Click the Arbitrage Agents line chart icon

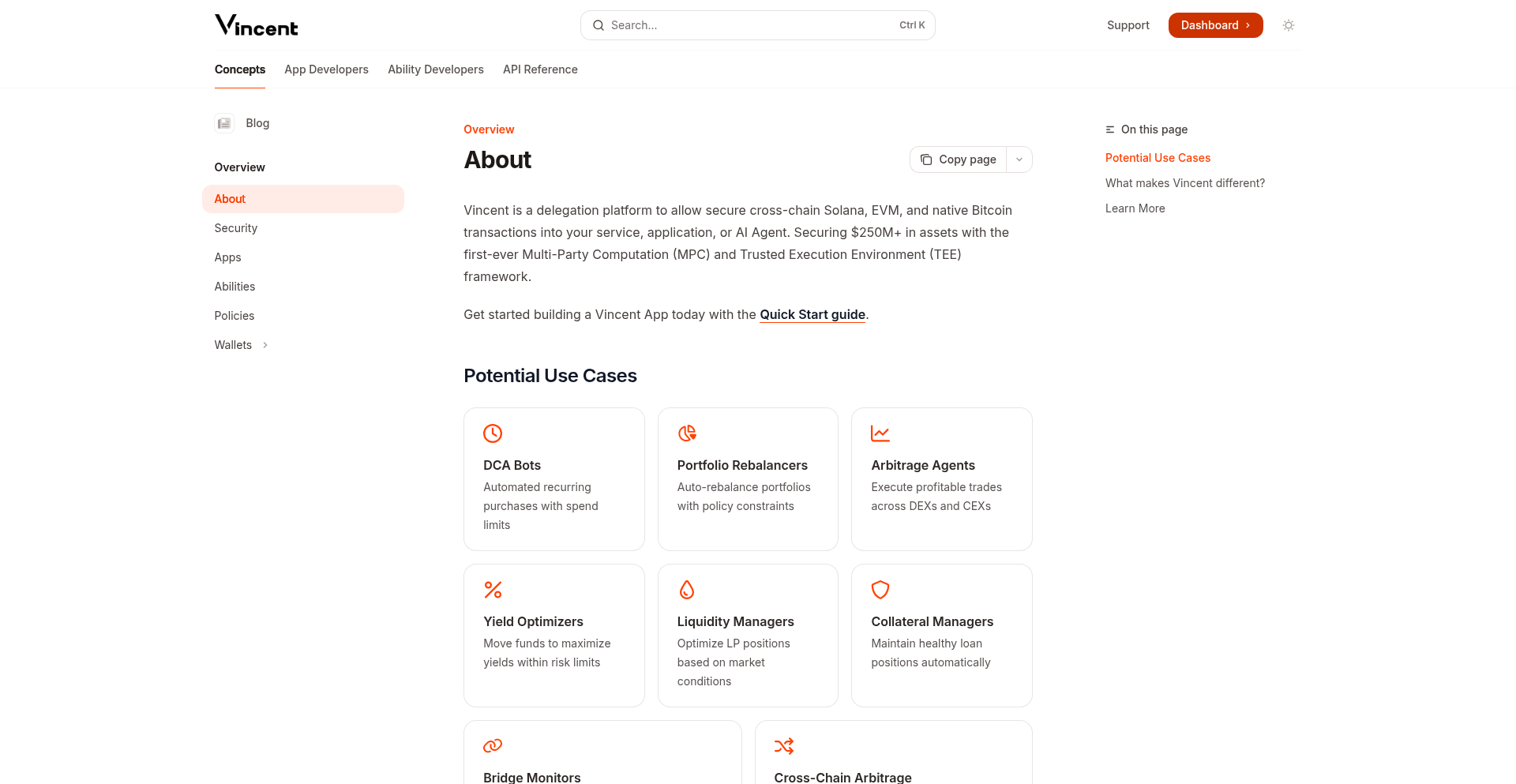pyautogui.click(x=880, y=433)
